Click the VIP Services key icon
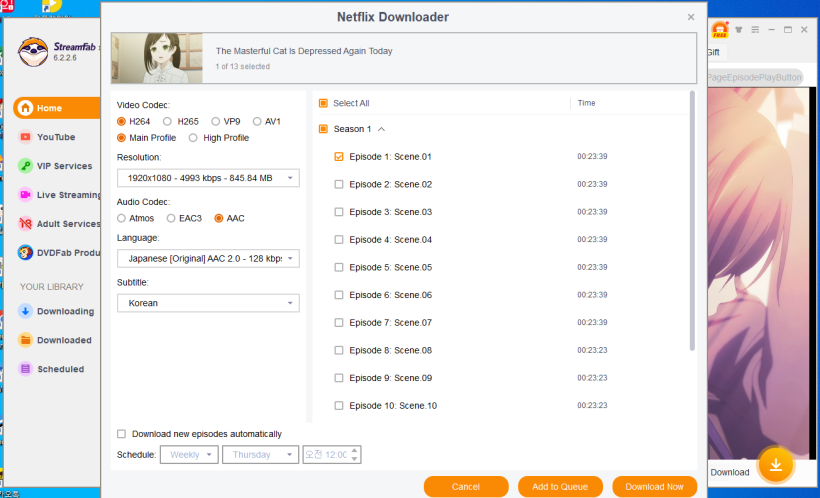The width and height of the screenshot is (820, 498). tap(25, 166)
